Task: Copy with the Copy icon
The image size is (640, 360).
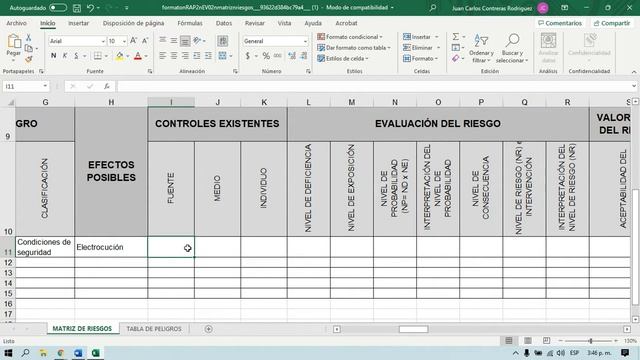Action: click(x=29, y=49)
